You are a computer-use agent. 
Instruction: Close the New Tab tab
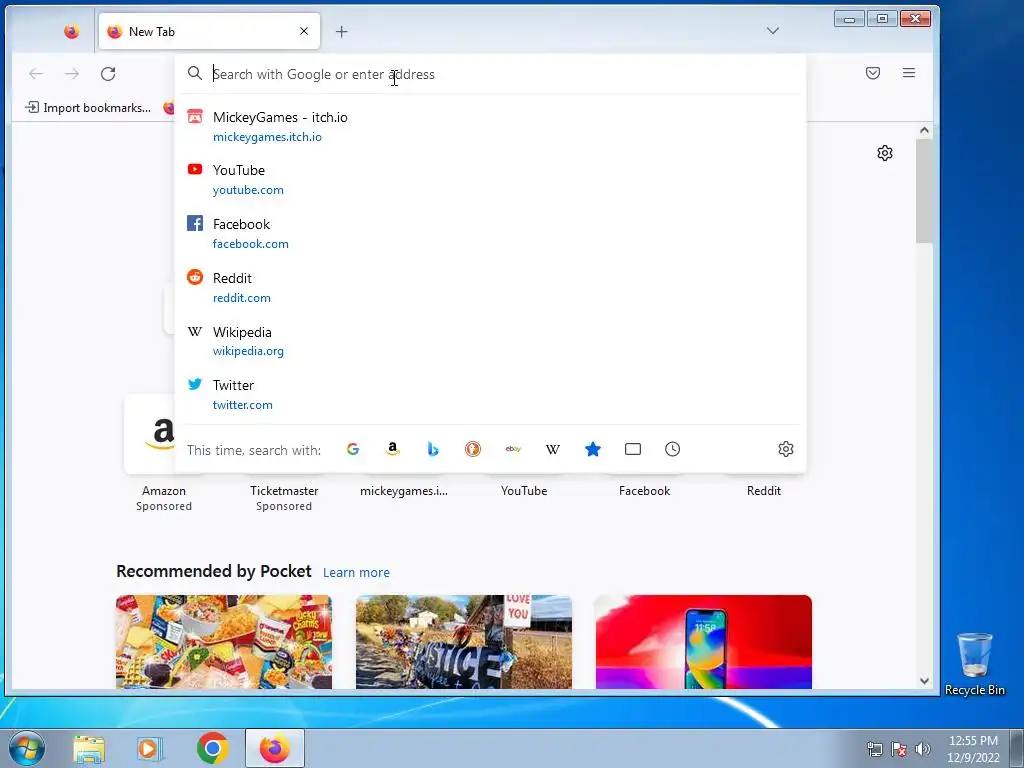click(x=304, y=31)
